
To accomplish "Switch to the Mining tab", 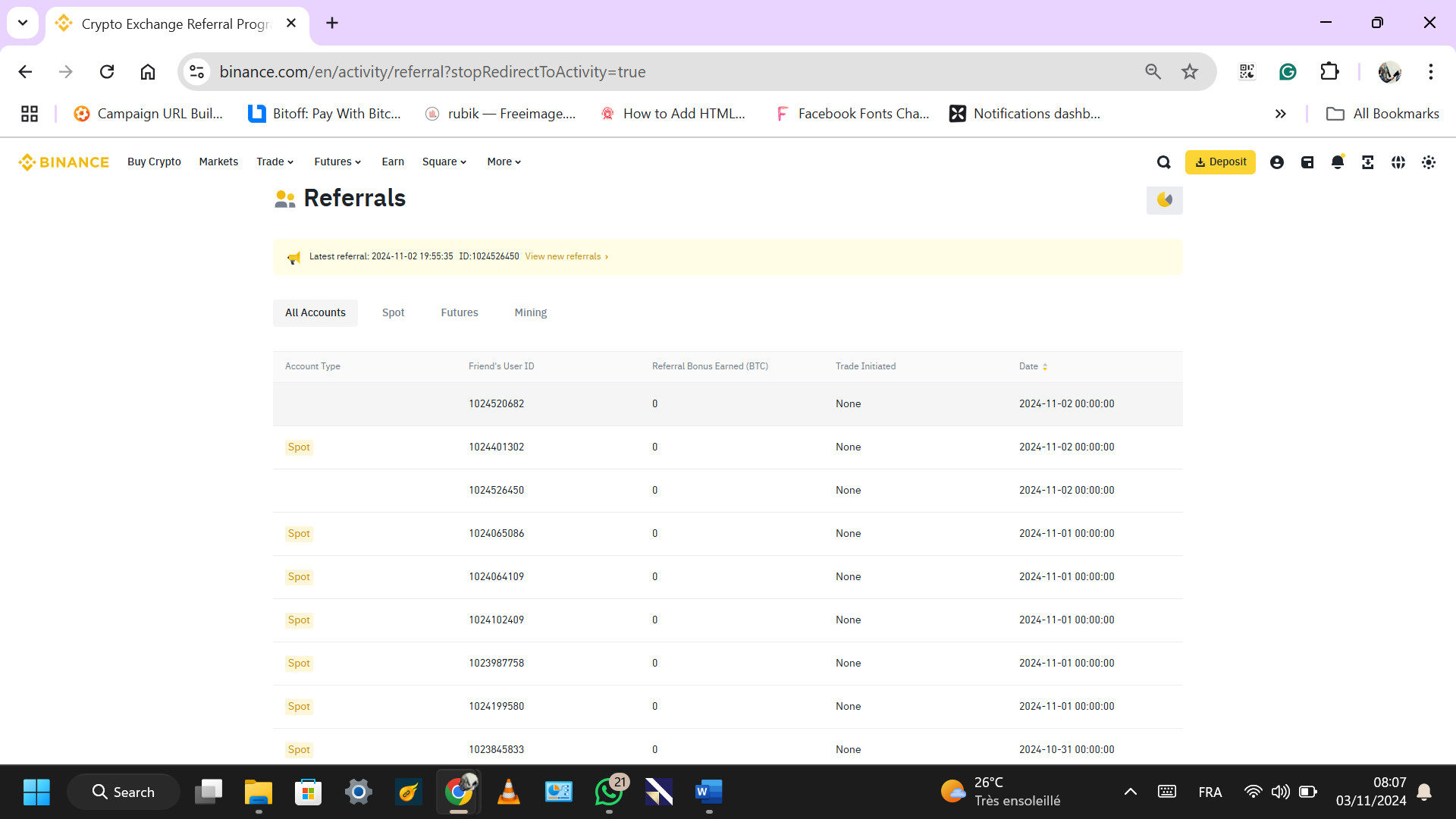I will 530,312.
